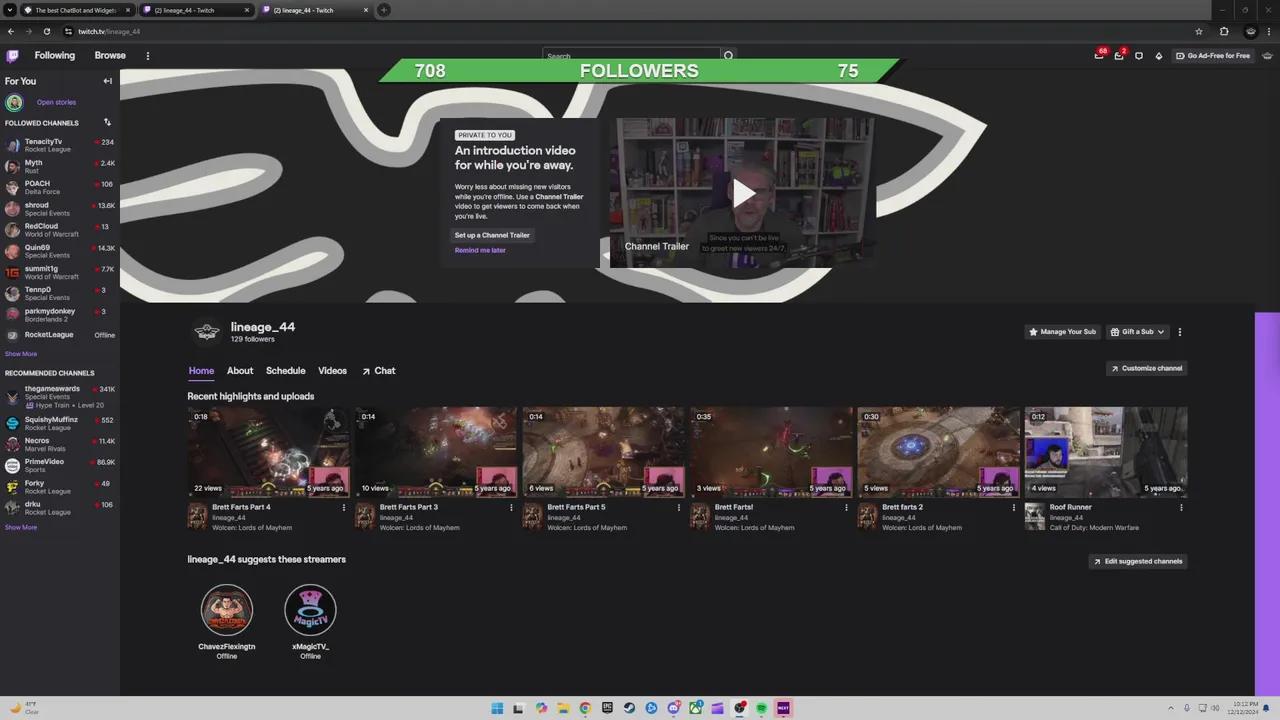This screenshot has width=1280, height=720.
Task: Go to Browse in top nav
Action: coord(110,56)
